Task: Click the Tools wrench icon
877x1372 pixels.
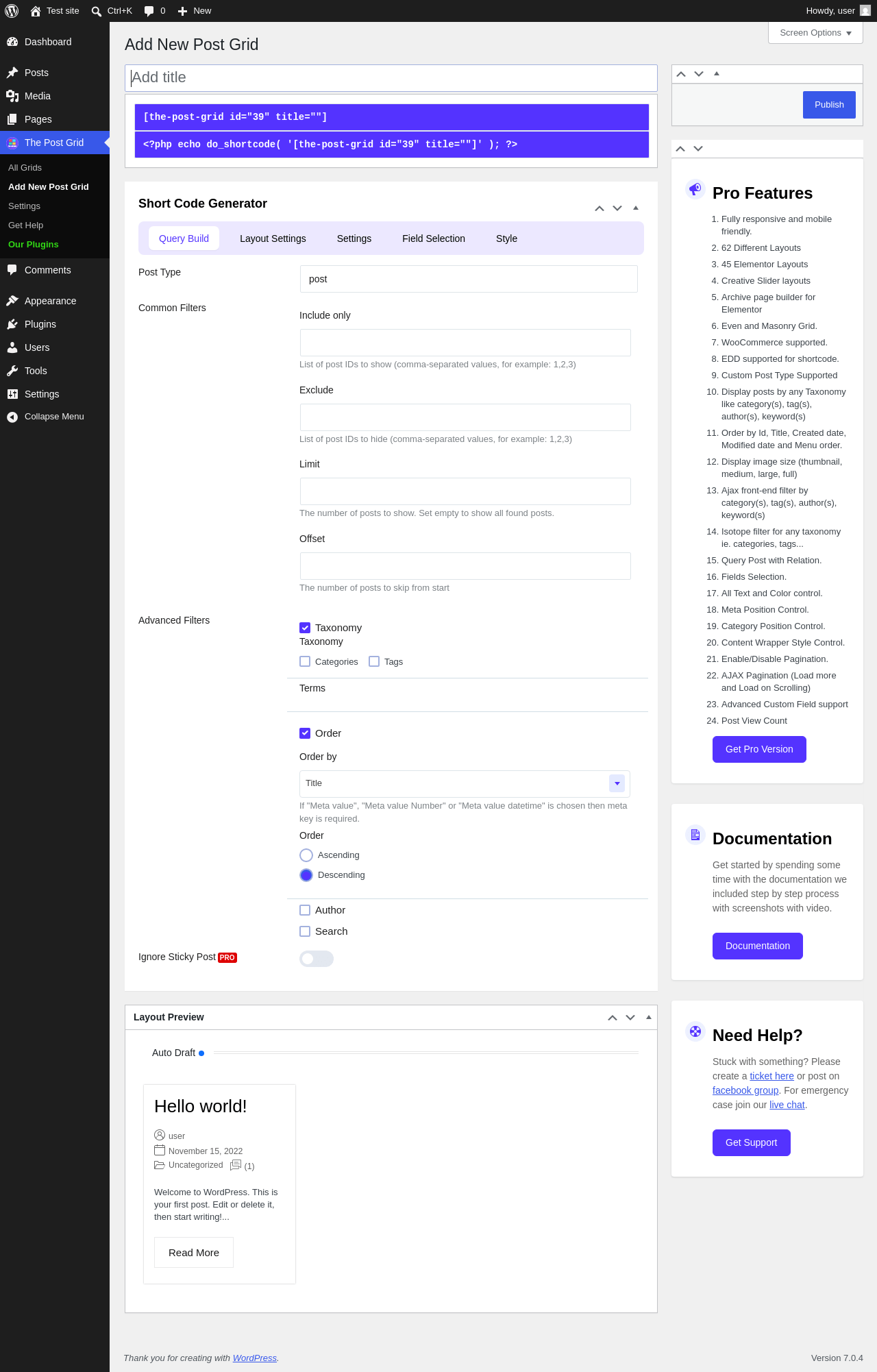Action: click(x=12, y=371)
